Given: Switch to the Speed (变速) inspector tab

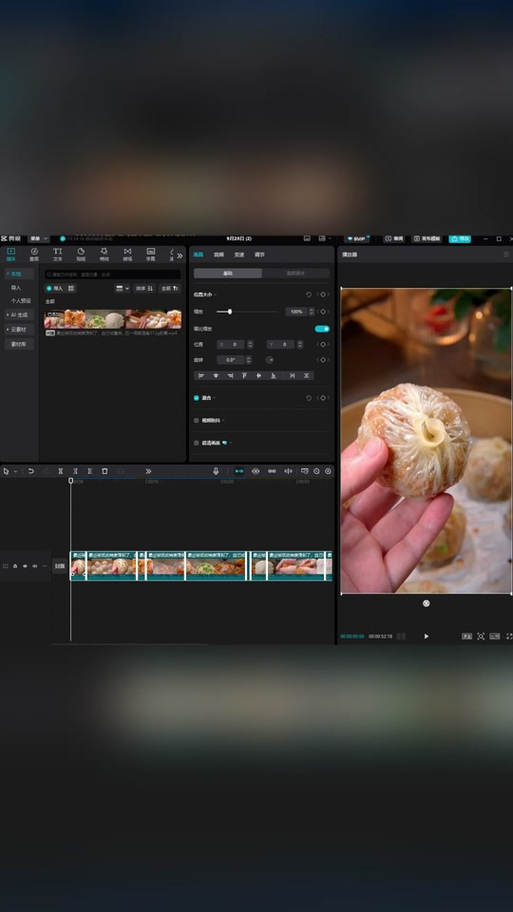Looking at the screenshot, I should pyautogui.click(x=239, y=255).
